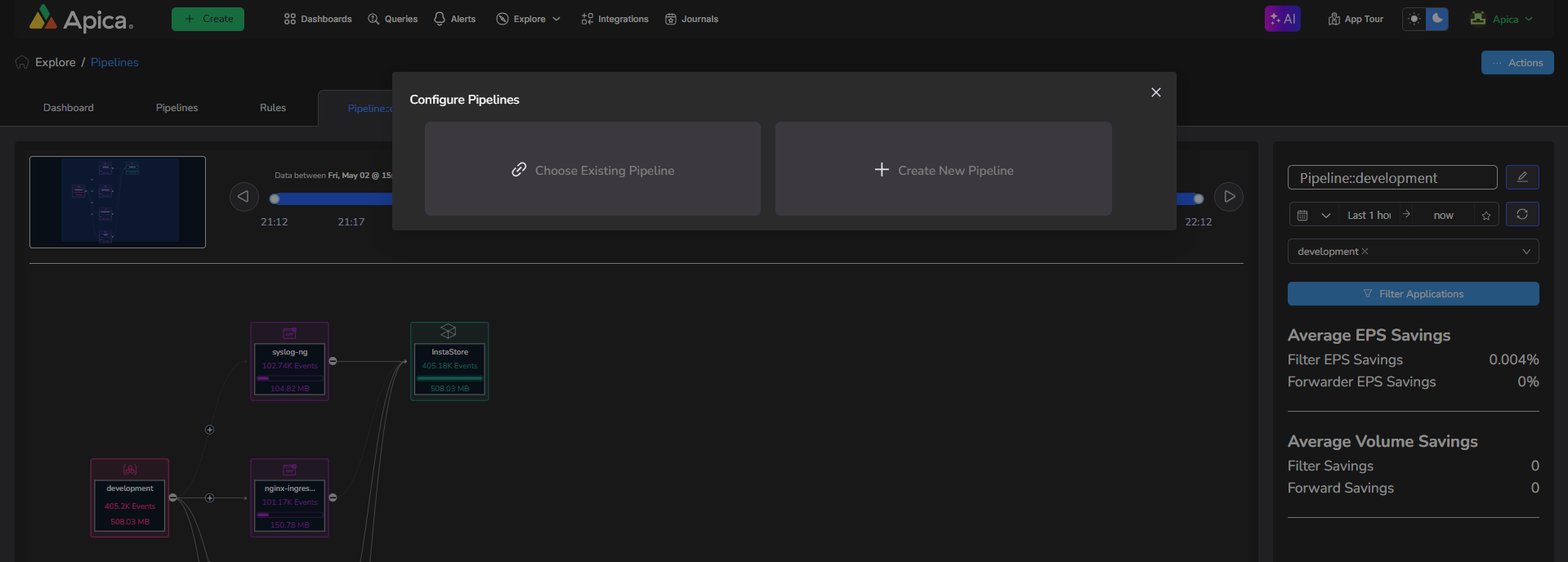Open the Dashboard tab

(69, 108)
